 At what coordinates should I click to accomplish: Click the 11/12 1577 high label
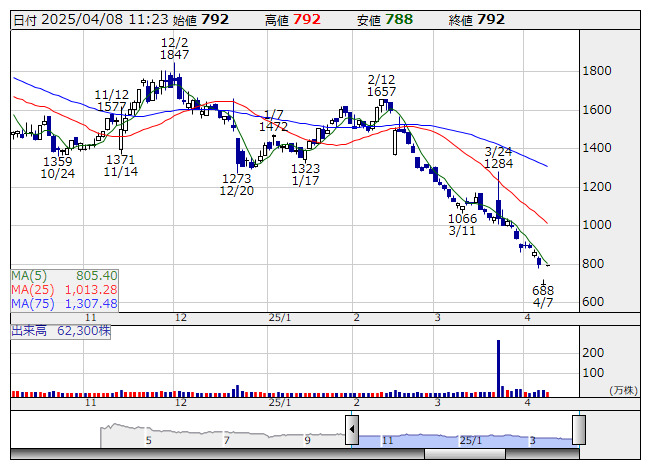[111, 100]
